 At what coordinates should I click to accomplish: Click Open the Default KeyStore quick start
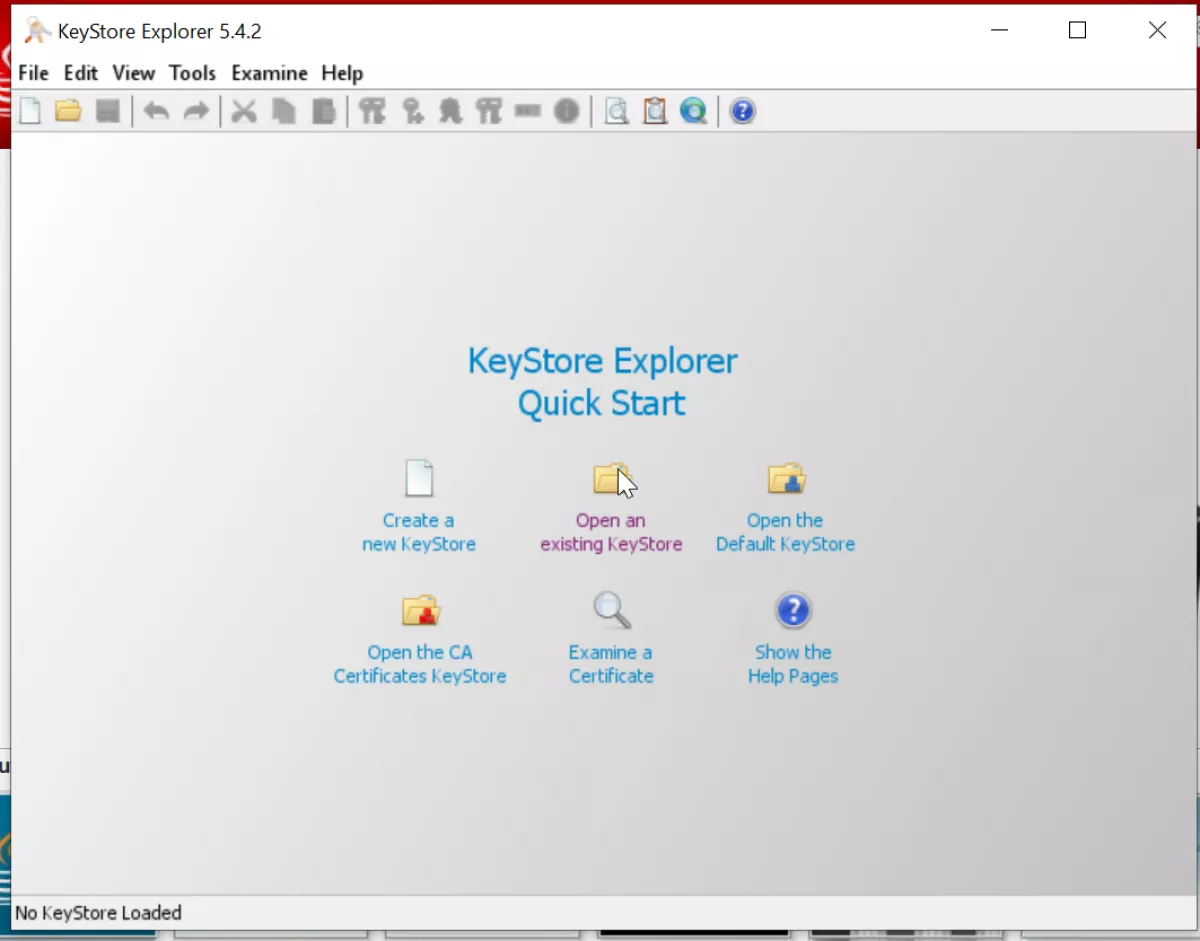pyautogui.click(x=786, y=506)
